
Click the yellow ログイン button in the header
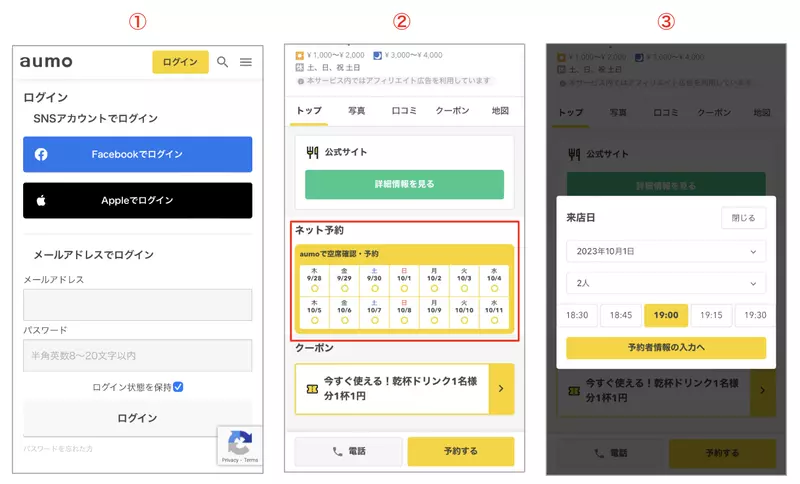180,62
